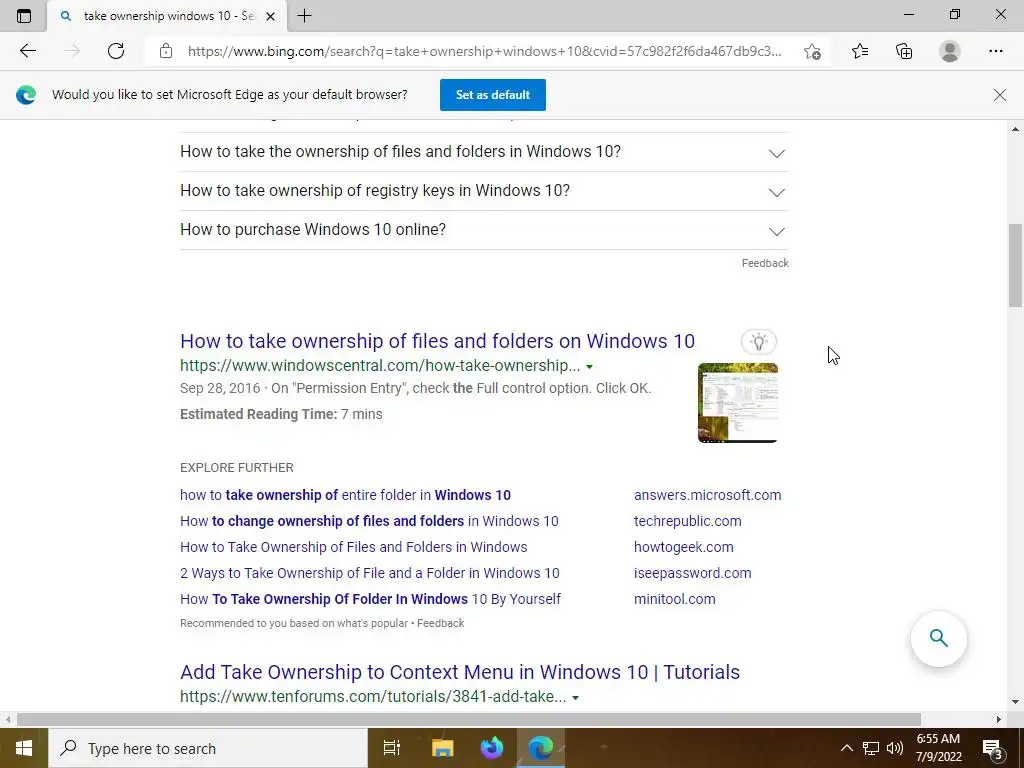Go back to the previous page
The image size is (1024, 768).
click(x=27, y=51)
